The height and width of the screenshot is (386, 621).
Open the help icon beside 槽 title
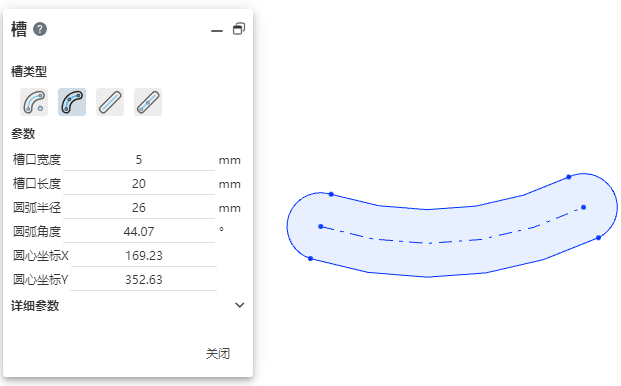coord(40,29)
